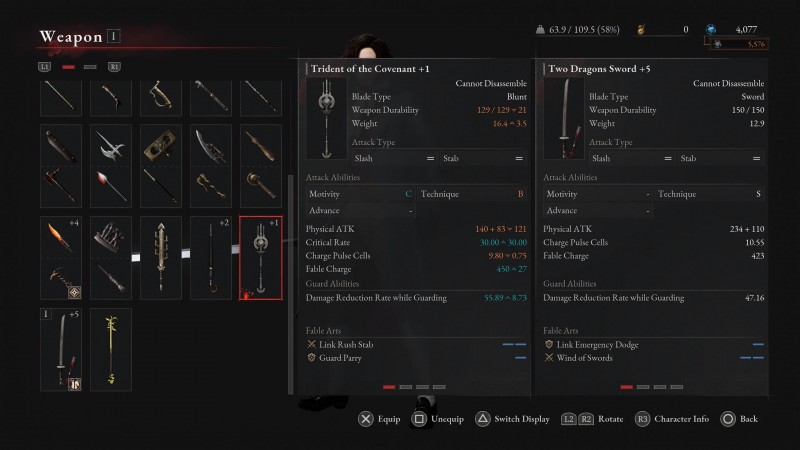Image resolution: width=800 pixels, height=450 pixels.
Task: Toggle Switch Display view
Action: (x=513, y=419)
